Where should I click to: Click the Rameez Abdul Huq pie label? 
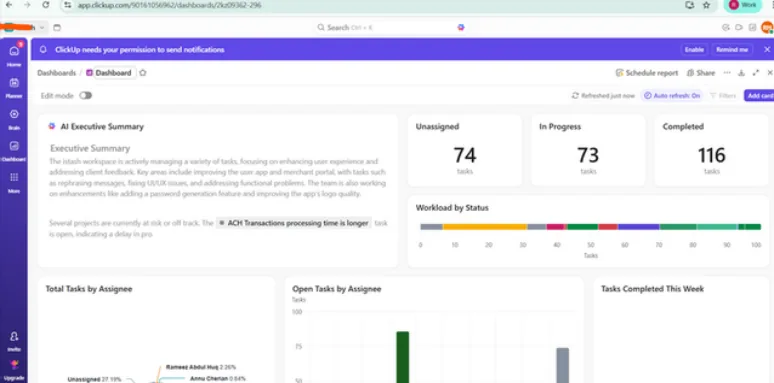201,367
